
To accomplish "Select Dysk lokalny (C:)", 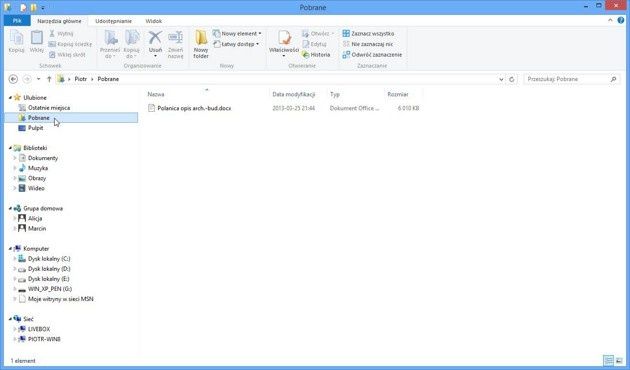I will 49,259.
